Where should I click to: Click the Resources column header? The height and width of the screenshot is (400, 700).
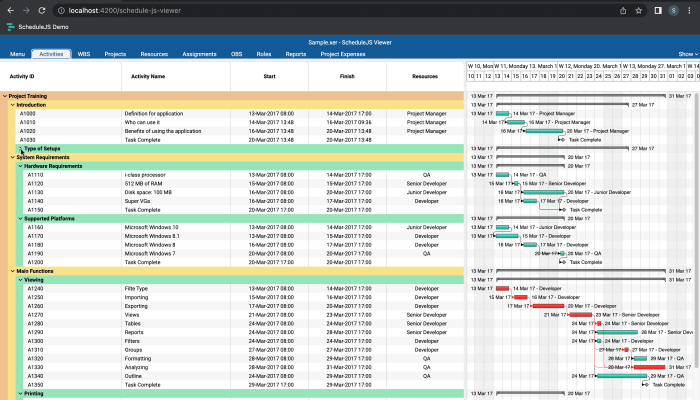point(425,76)
